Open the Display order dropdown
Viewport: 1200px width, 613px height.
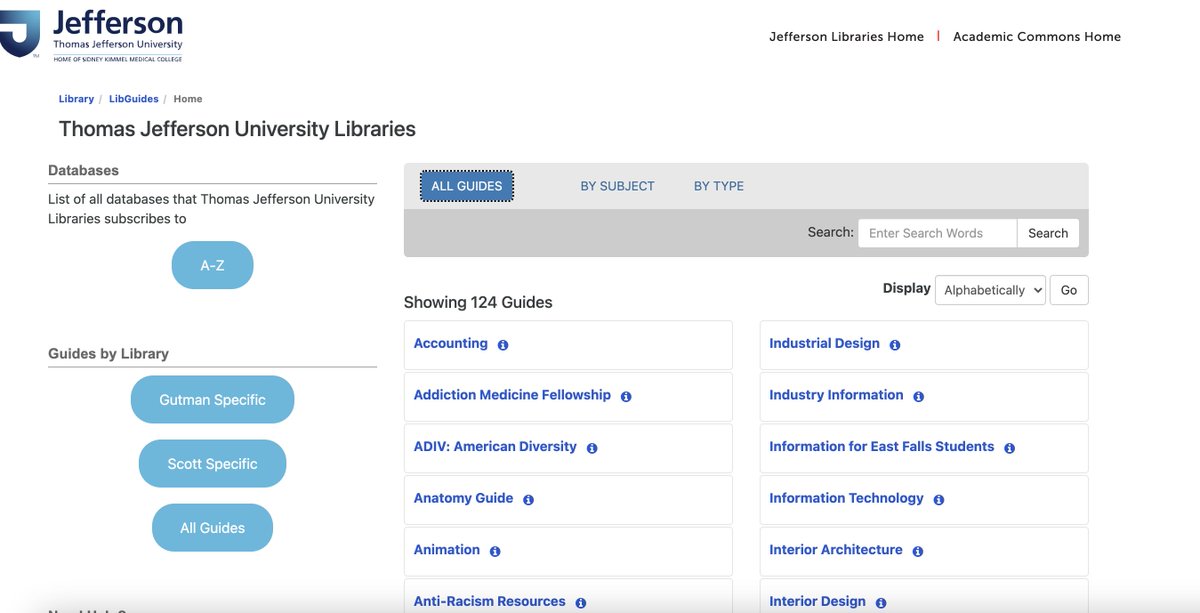tap(990, 290)
